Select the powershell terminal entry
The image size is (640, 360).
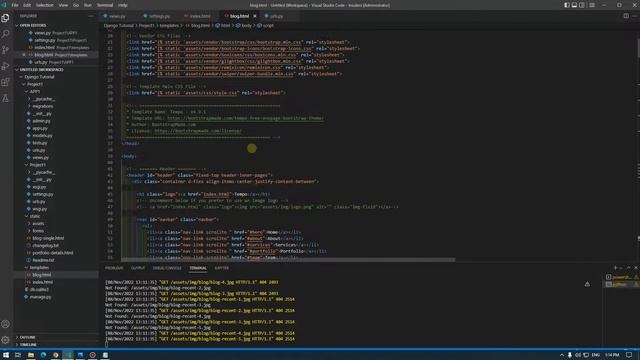[x=621, y=277]
